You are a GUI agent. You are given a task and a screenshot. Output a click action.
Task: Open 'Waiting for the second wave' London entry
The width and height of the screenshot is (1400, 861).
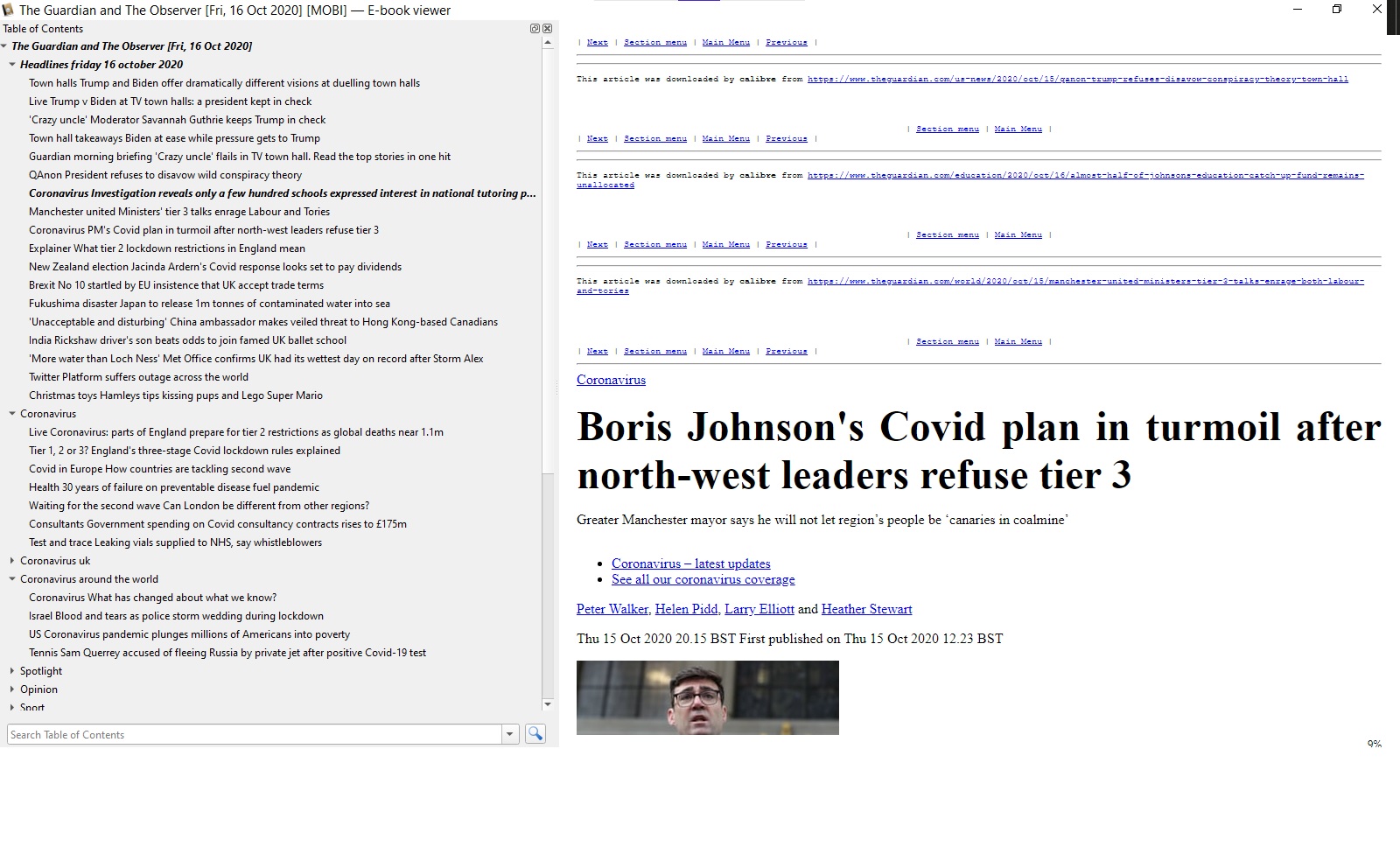pyautogui.click(x=199, y=506)
